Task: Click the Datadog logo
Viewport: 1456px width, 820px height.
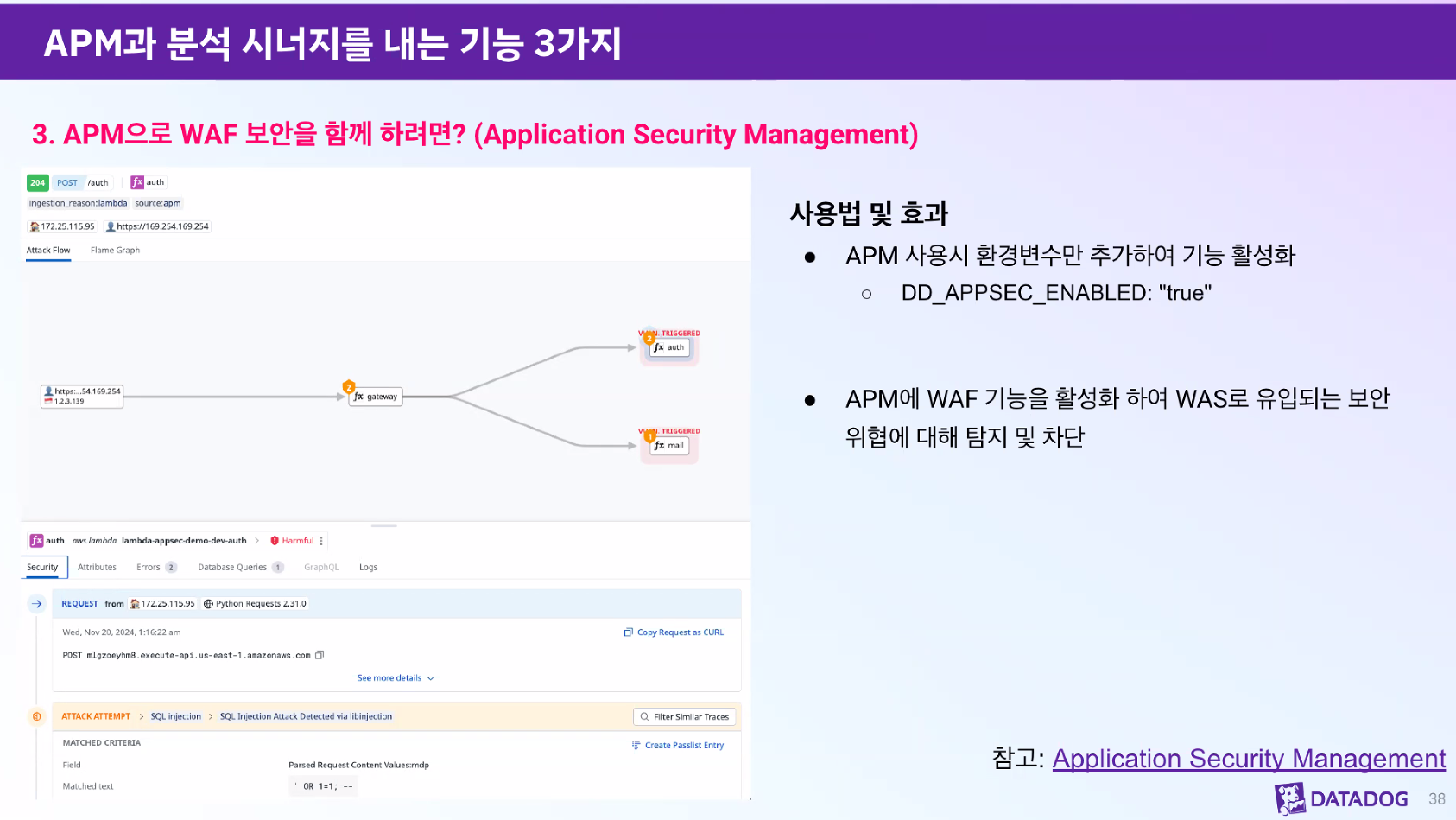Action: 1341,798
